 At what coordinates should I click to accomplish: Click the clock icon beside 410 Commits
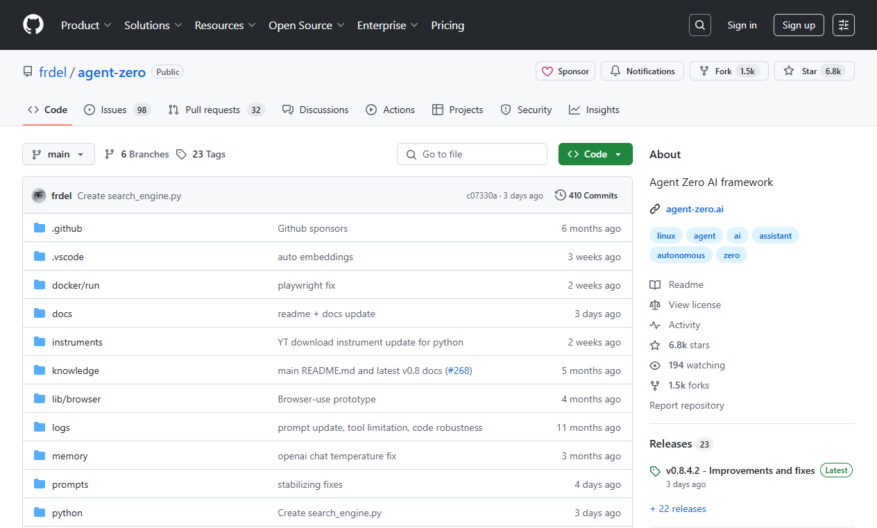pyautogui.click(x=560, y=195)
